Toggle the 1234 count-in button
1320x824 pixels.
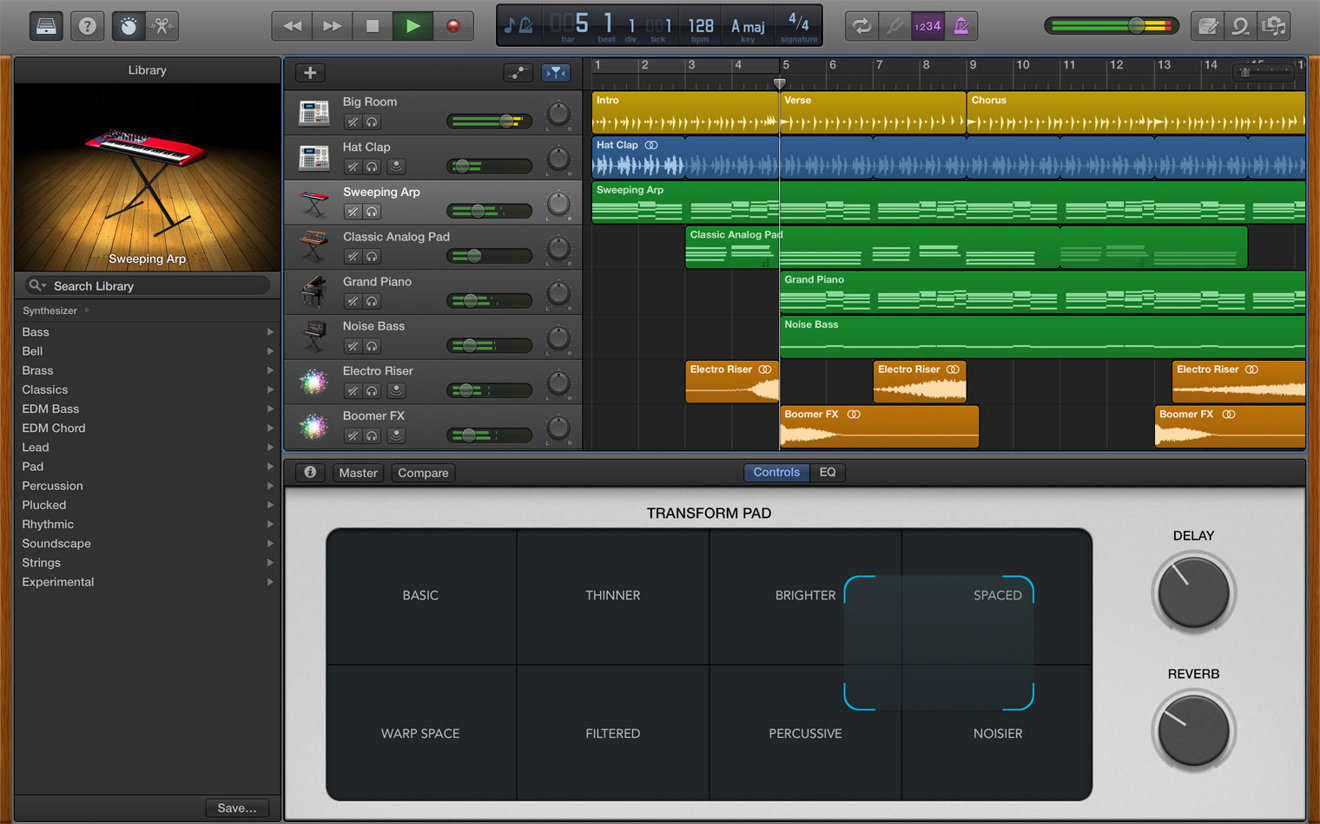click(927, 26)
